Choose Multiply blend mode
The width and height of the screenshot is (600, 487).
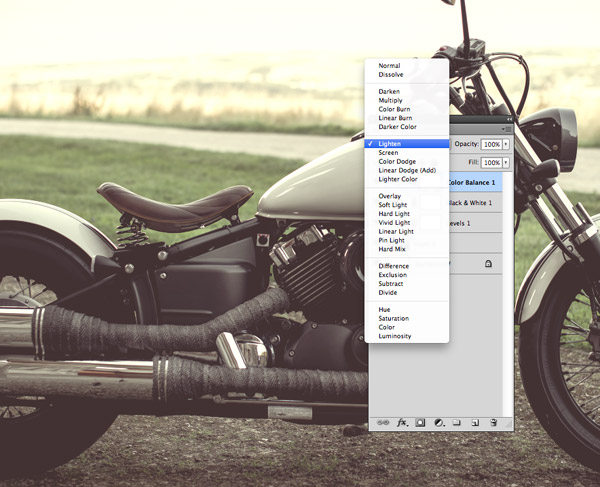tap(391, 101)
